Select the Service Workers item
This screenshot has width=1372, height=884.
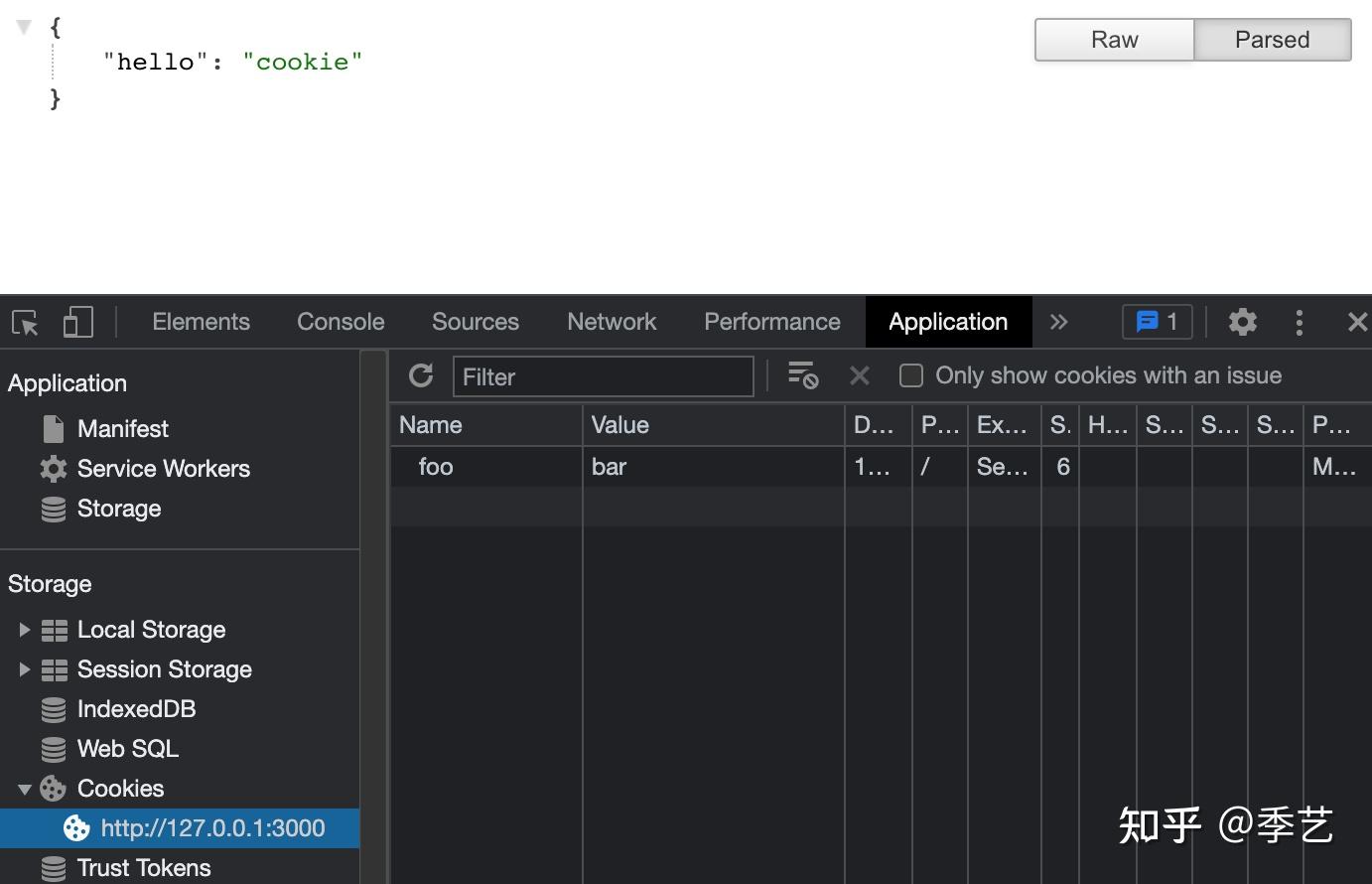pyautogui.click(x=163, y=469)
